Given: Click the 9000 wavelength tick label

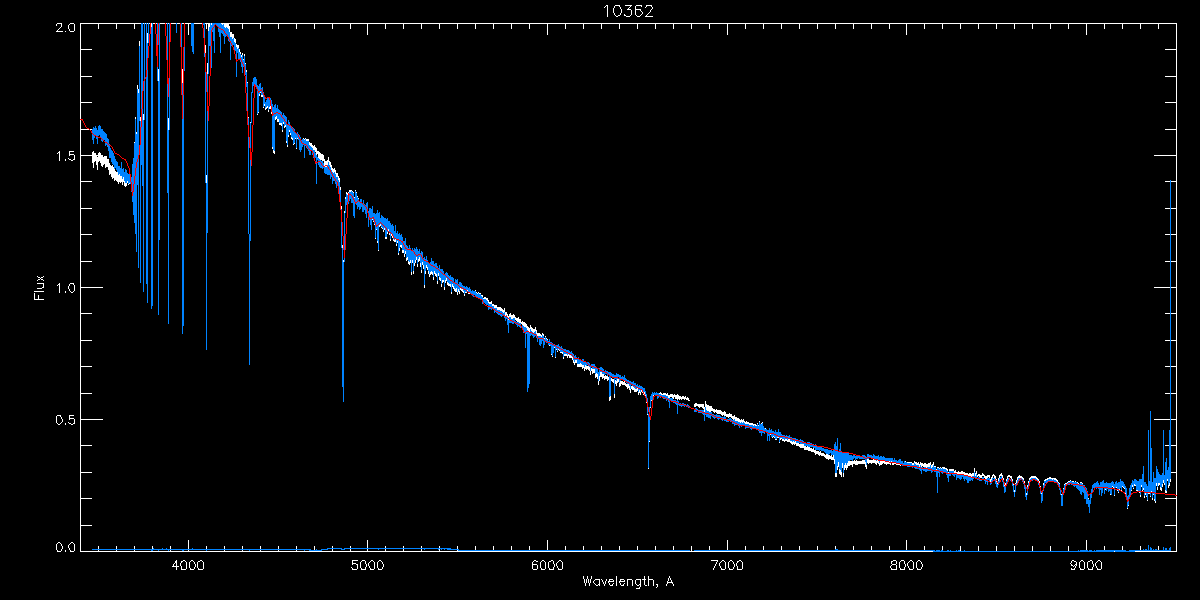Looking at the screenshot, I should click(x=1087, y=565).
